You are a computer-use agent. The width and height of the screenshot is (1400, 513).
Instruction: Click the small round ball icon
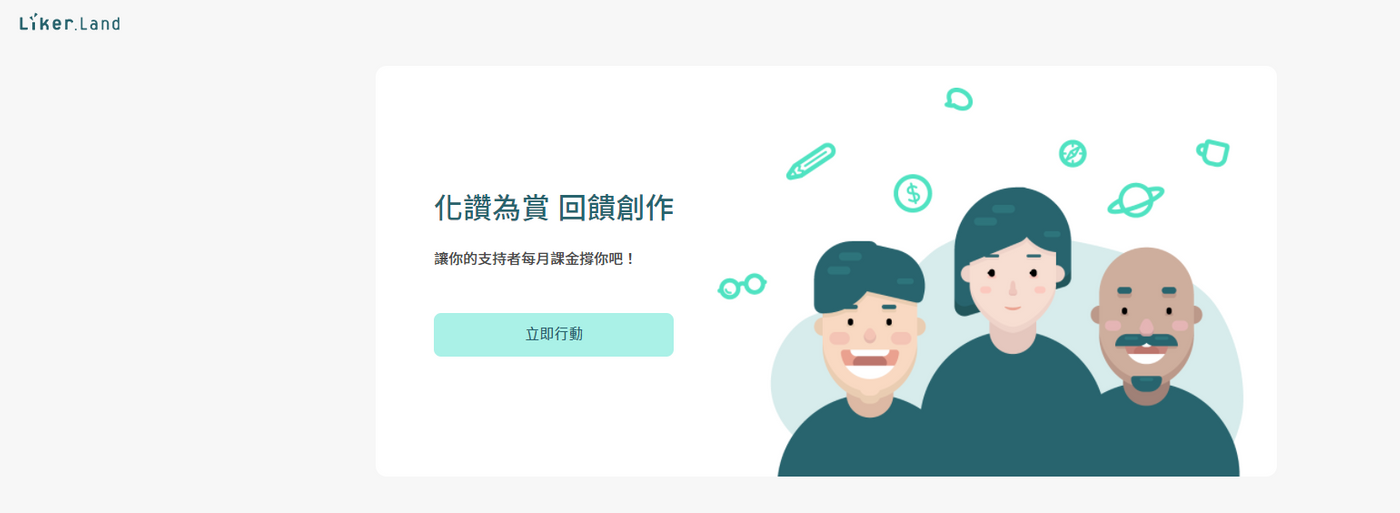[1073, 153]
